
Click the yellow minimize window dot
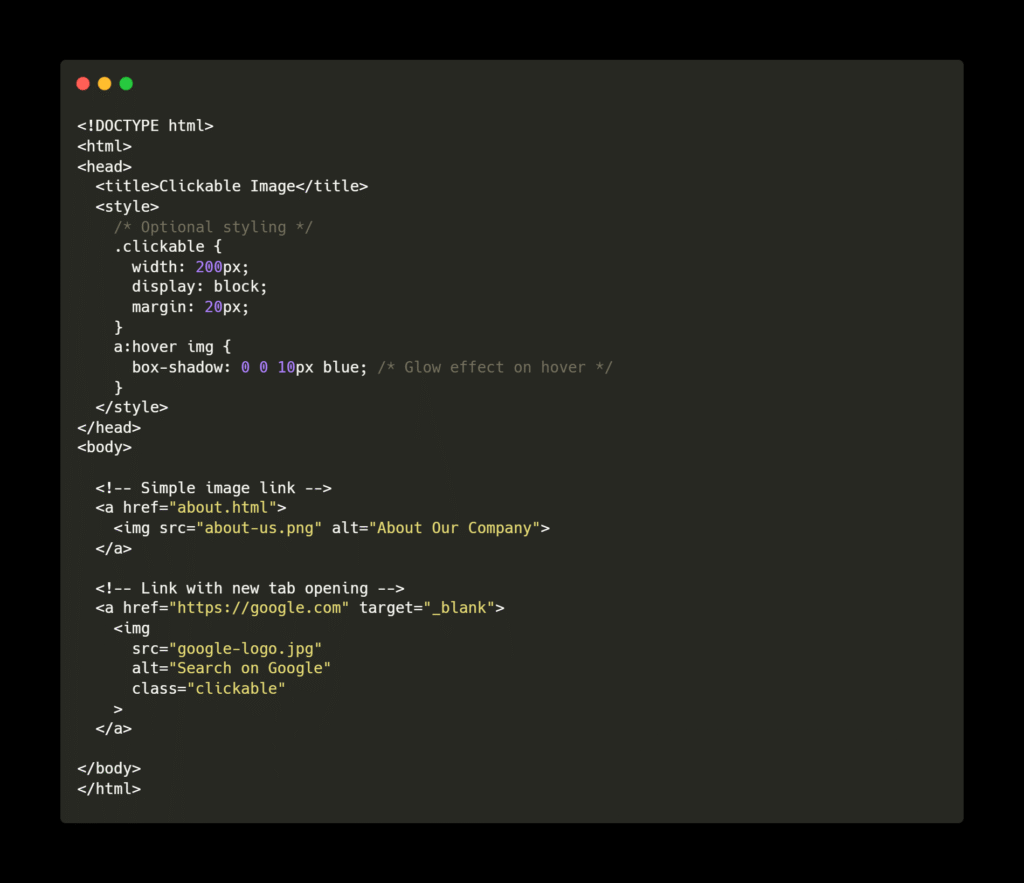104,84
